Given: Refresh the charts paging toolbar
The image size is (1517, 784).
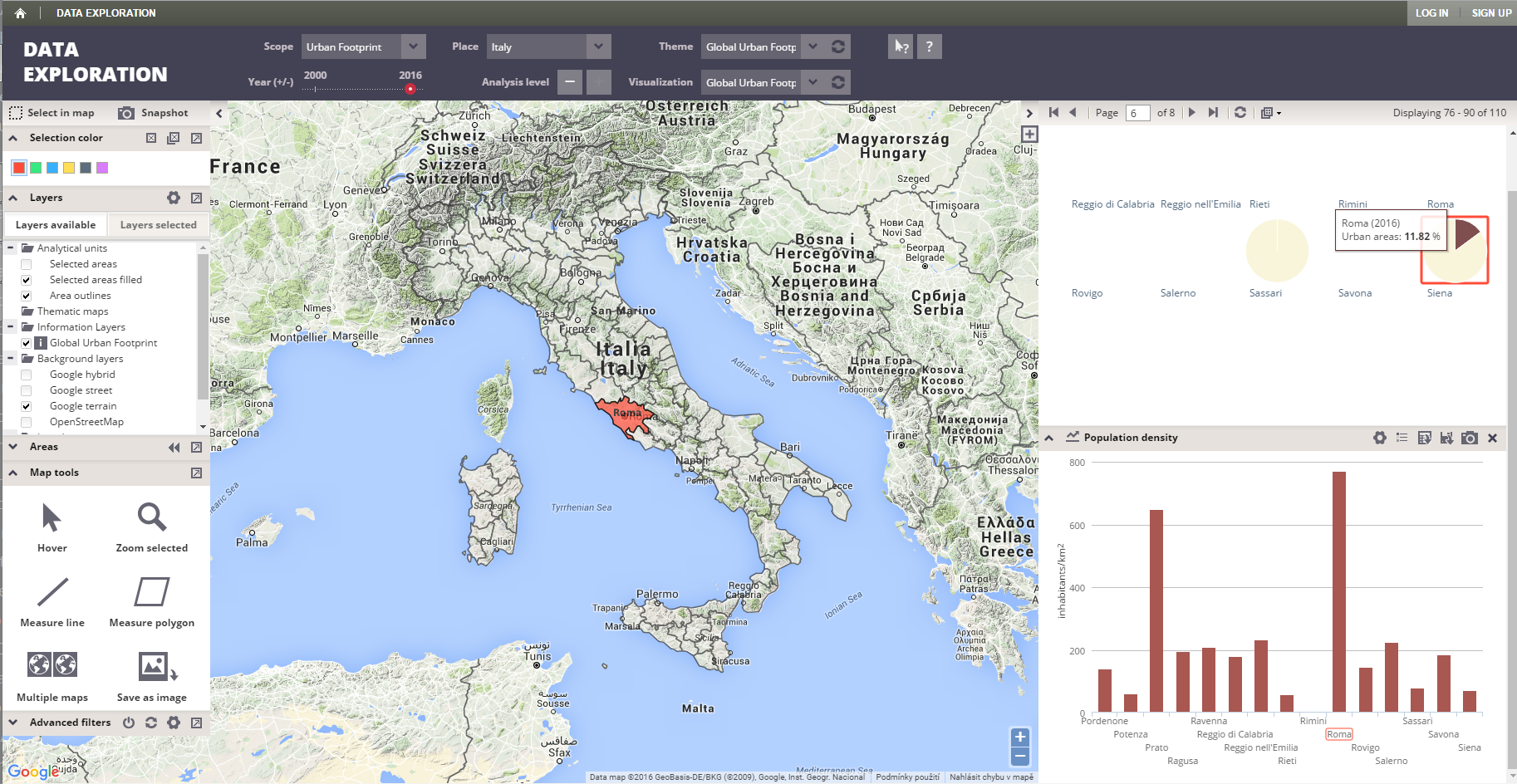Looking at the screenshot, I should [1240, 112].
